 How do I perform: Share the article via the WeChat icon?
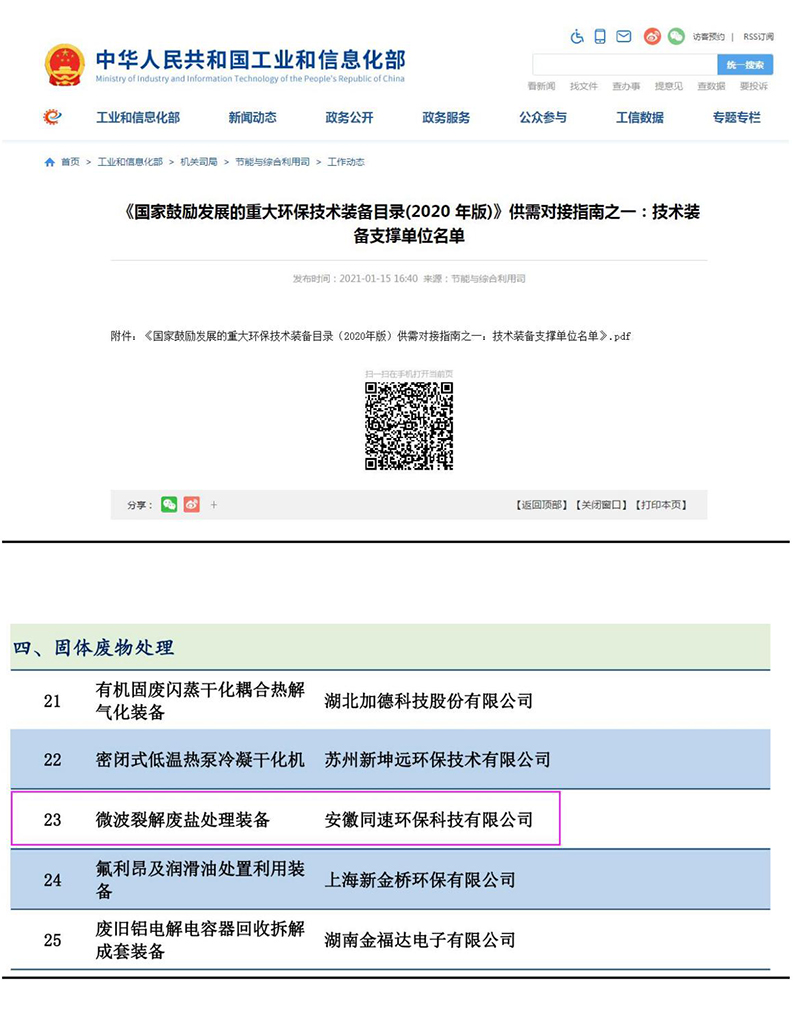point(169,505)
